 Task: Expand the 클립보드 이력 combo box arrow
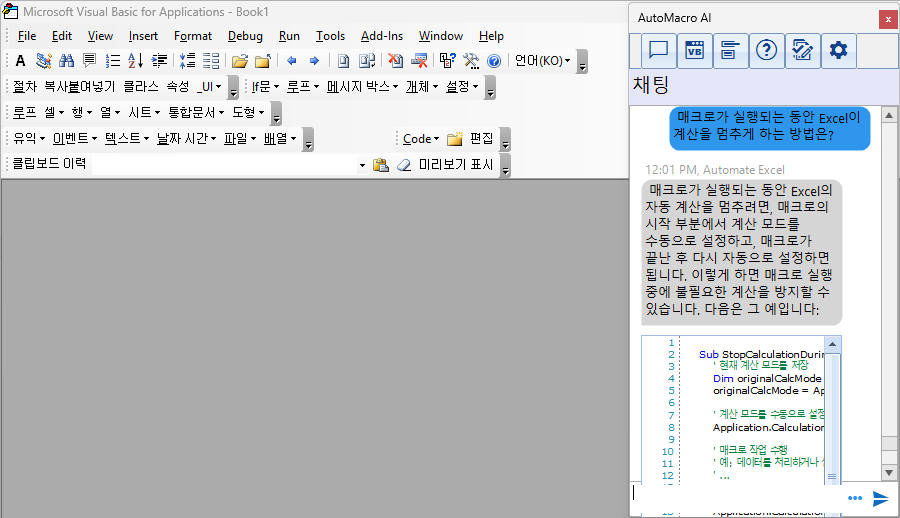point(362,165)
